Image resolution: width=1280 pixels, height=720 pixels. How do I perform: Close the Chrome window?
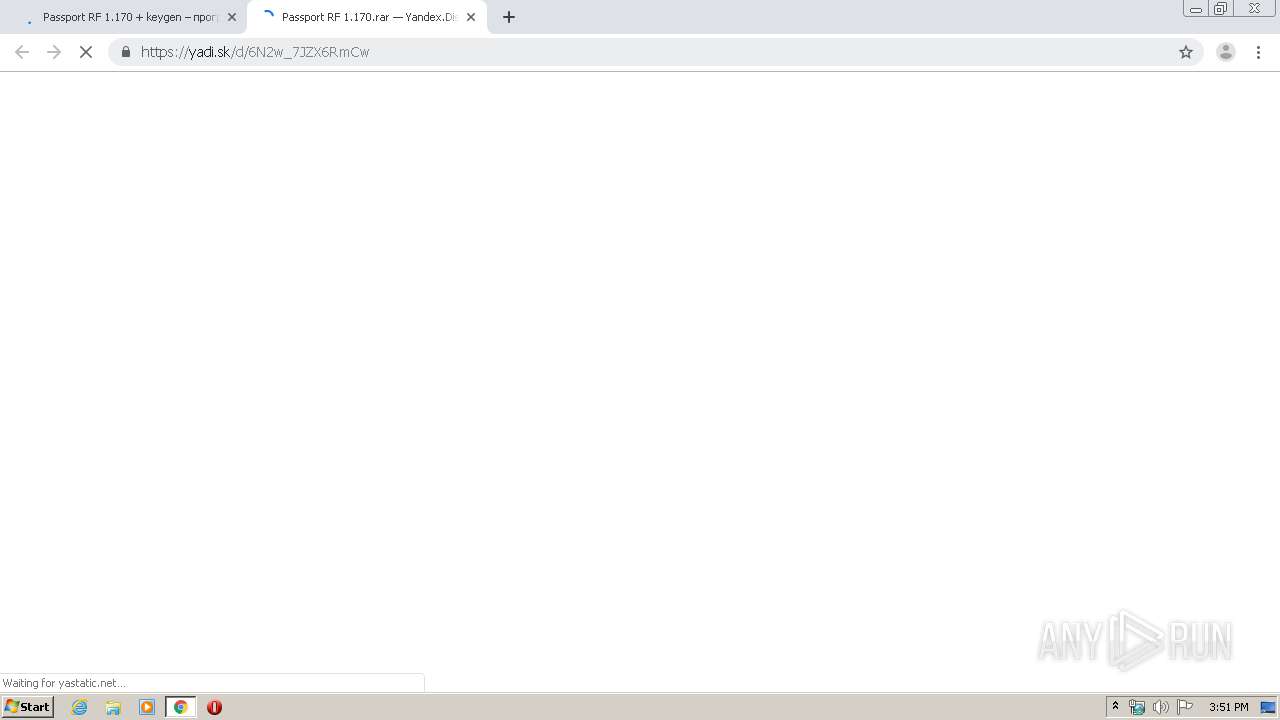[x=1254, y=8]
